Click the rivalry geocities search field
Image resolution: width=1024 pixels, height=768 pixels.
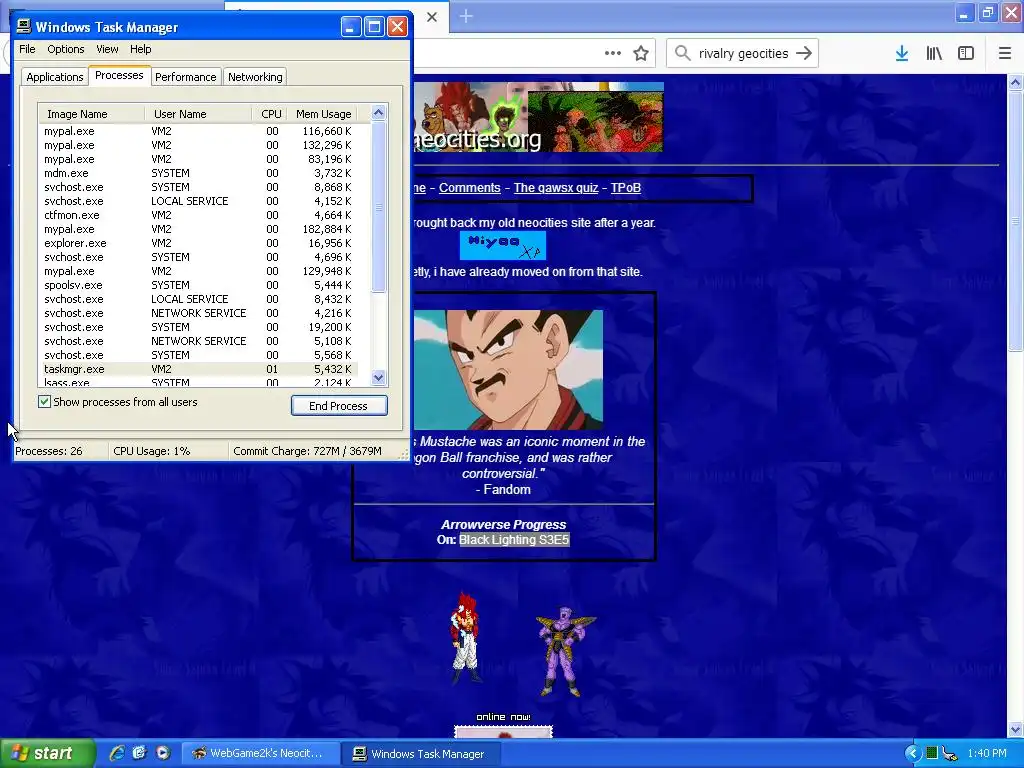(743, 54)
